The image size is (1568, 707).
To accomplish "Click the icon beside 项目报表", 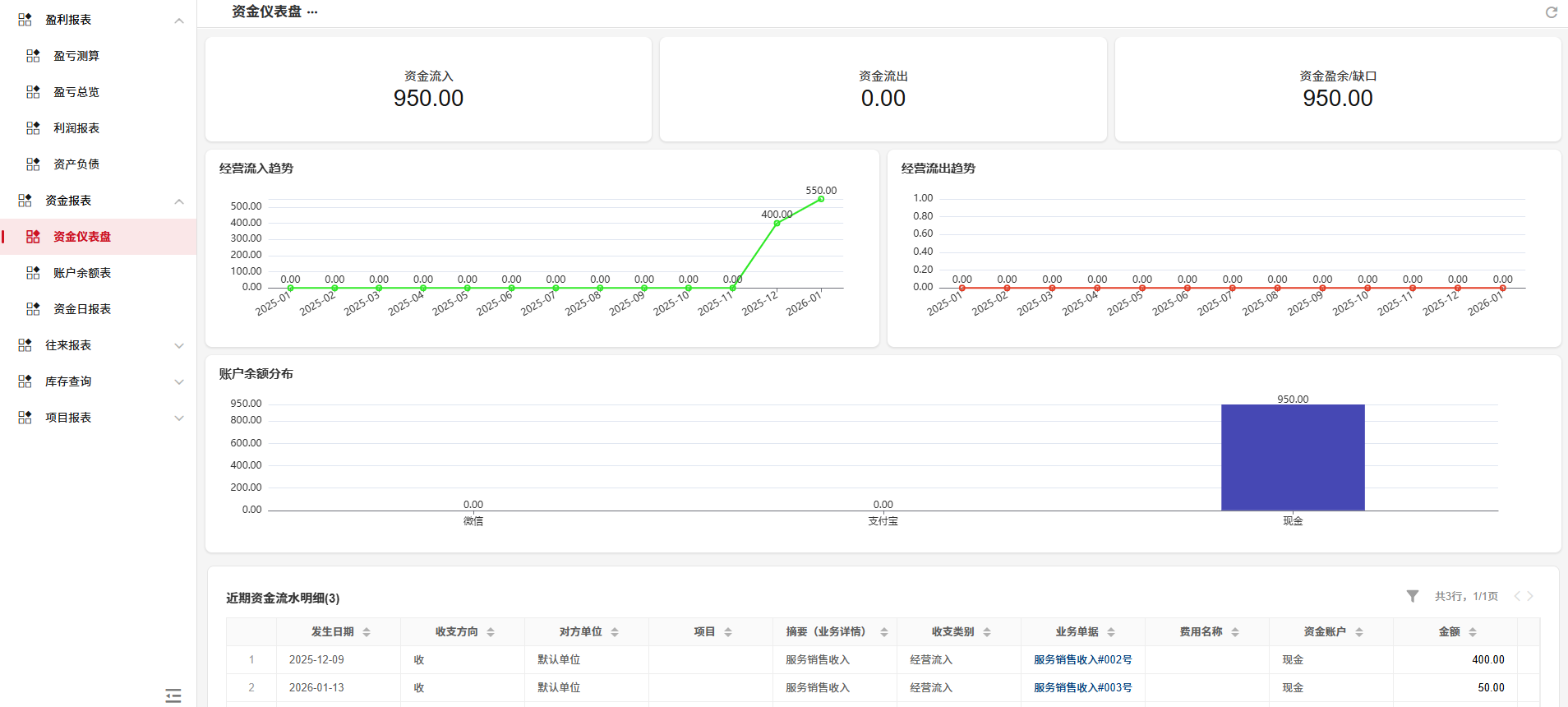I will pyautogui.click(x=25, y=418).
